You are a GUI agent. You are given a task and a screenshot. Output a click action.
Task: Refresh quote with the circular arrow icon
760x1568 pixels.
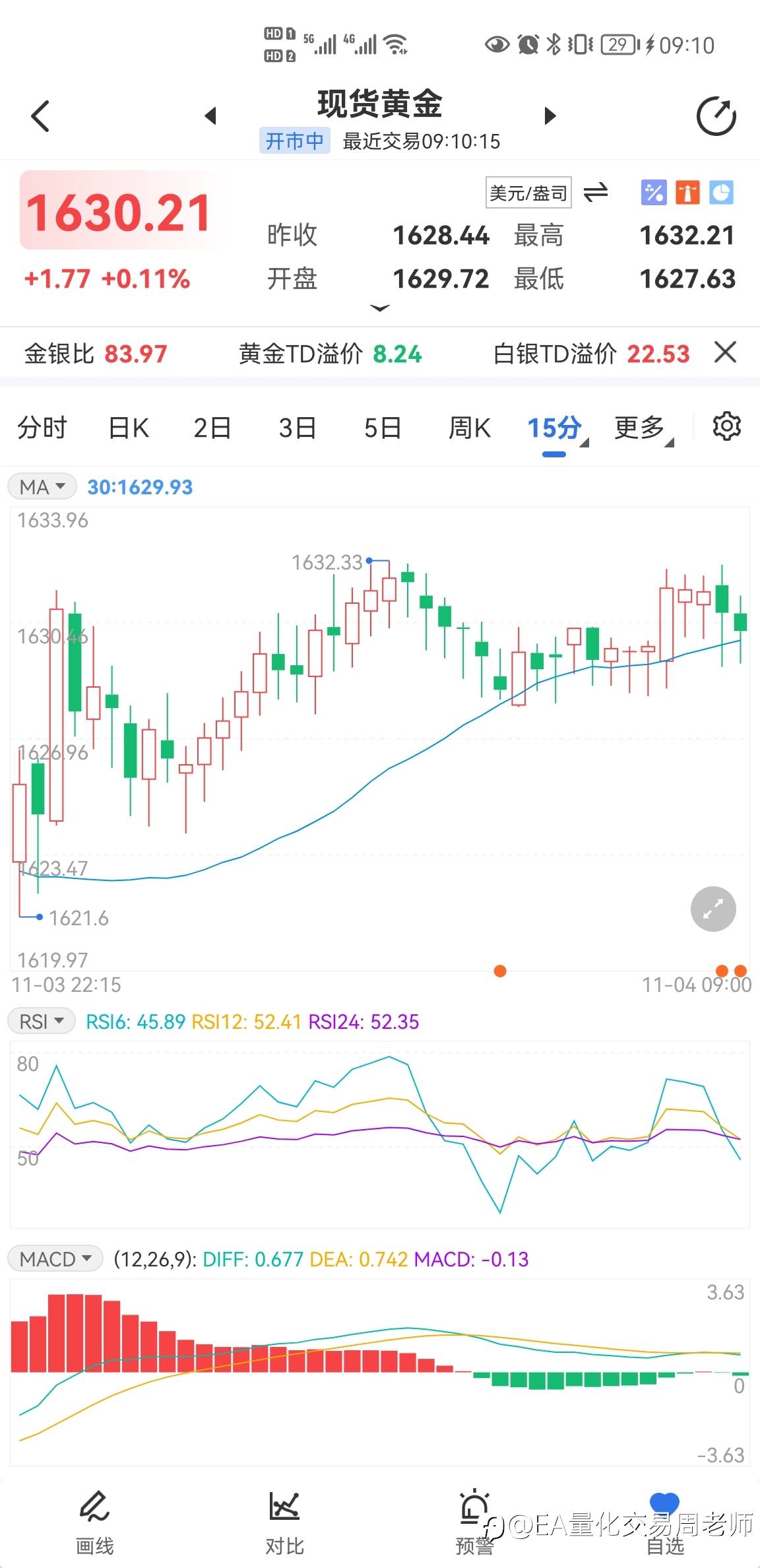click(x=716, y=116)
